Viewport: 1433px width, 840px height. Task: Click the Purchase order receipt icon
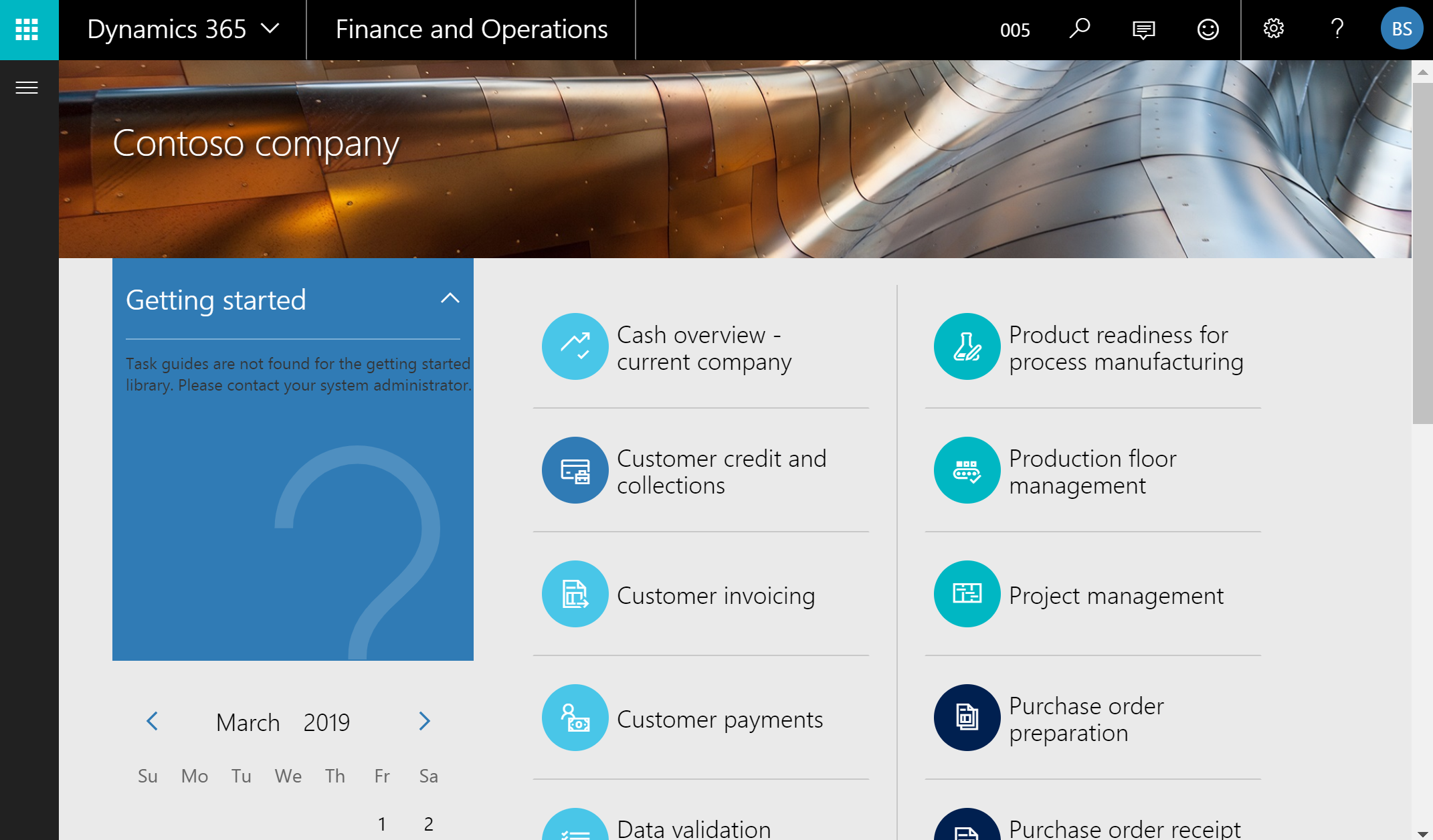(967, 825)
